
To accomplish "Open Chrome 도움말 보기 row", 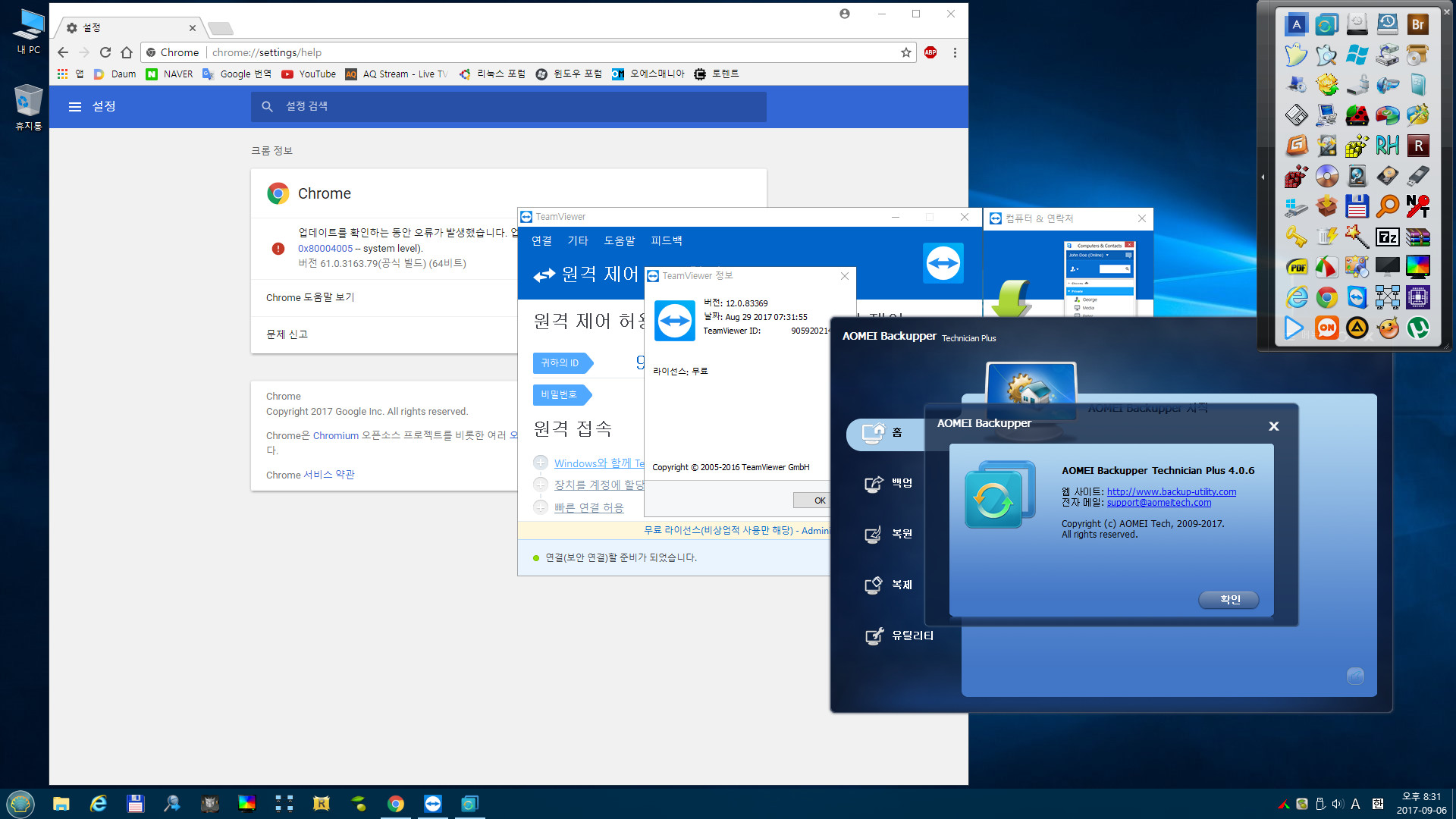I will tap(384, 297).
